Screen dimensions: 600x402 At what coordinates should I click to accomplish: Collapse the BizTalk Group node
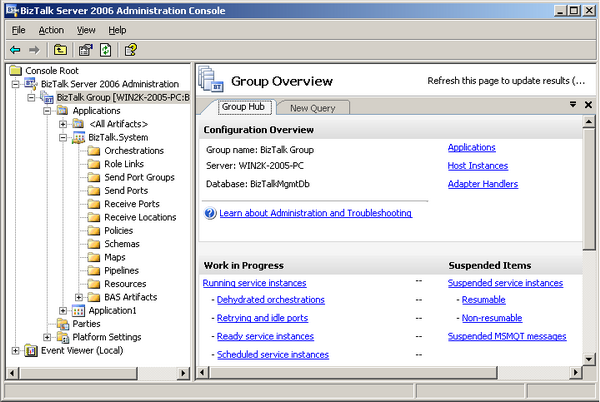click(31, 98)
